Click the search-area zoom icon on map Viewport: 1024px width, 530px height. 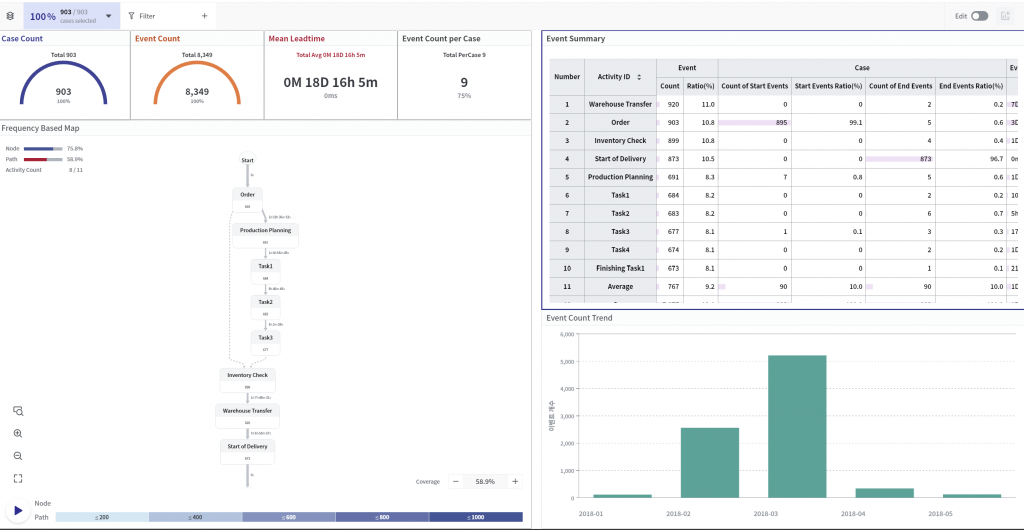coord(18,411)
